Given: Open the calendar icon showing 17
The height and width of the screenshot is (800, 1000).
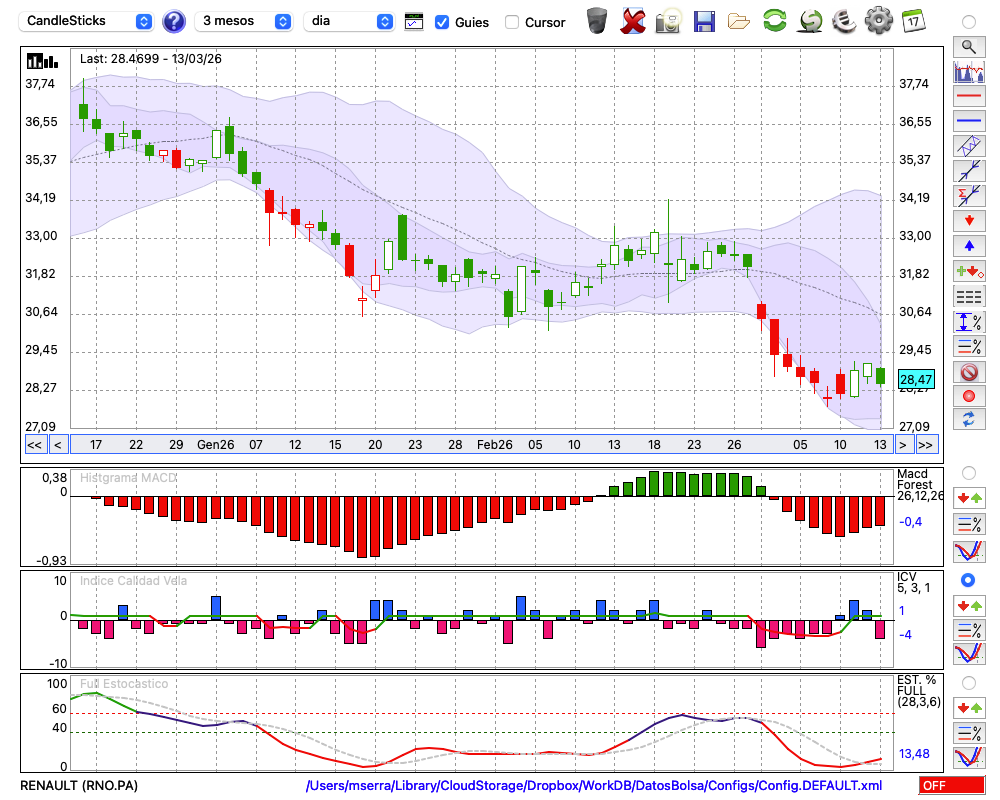Looking at the screenshot, I should click(912, 20).
